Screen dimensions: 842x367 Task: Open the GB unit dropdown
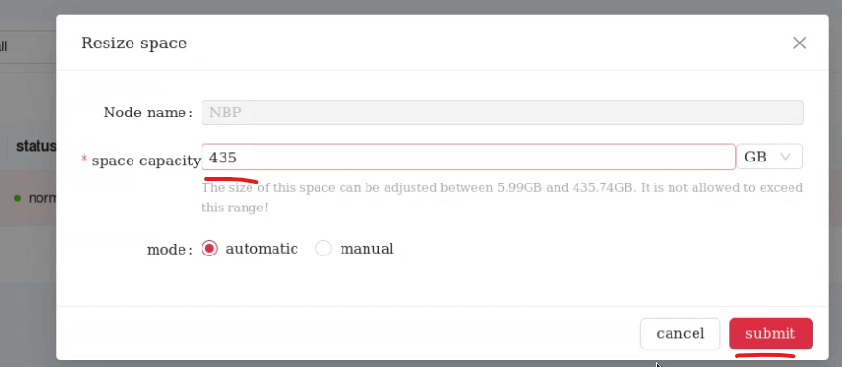(769, 157)
